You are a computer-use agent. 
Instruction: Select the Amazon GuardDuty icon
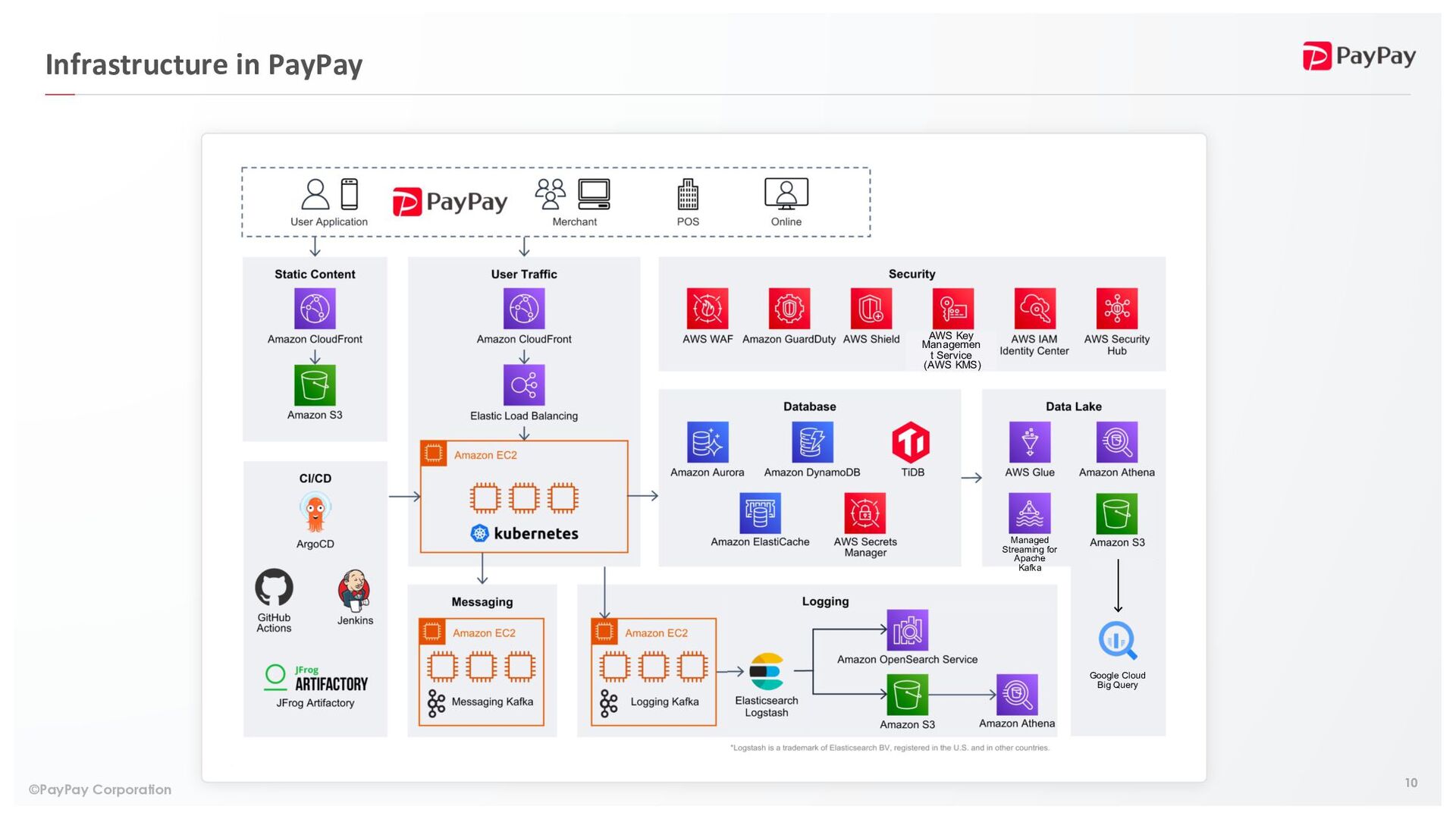pos(789,309)
